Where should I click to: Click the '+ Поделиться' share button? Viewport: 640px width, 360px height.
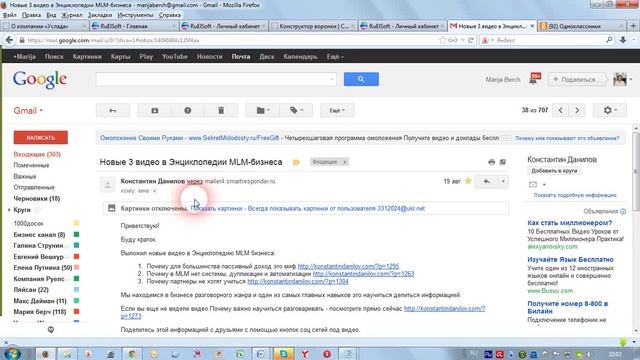578,80
